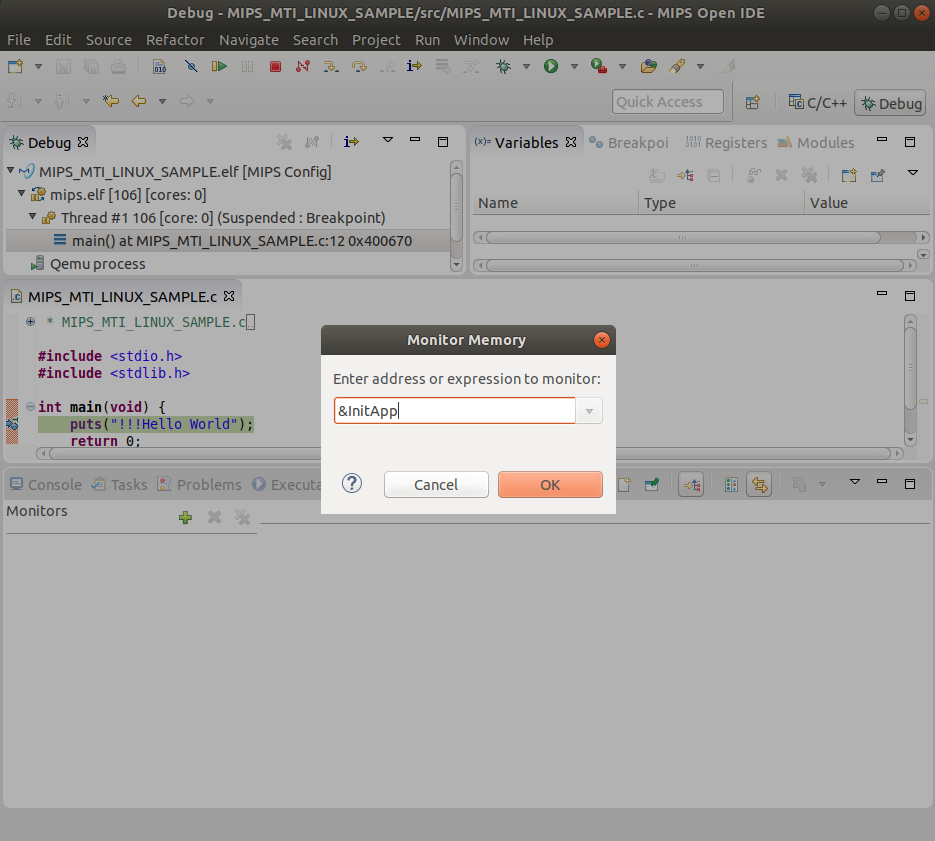
Task: Collapse the Thread #1 tree node
Action: coord(33,217)
